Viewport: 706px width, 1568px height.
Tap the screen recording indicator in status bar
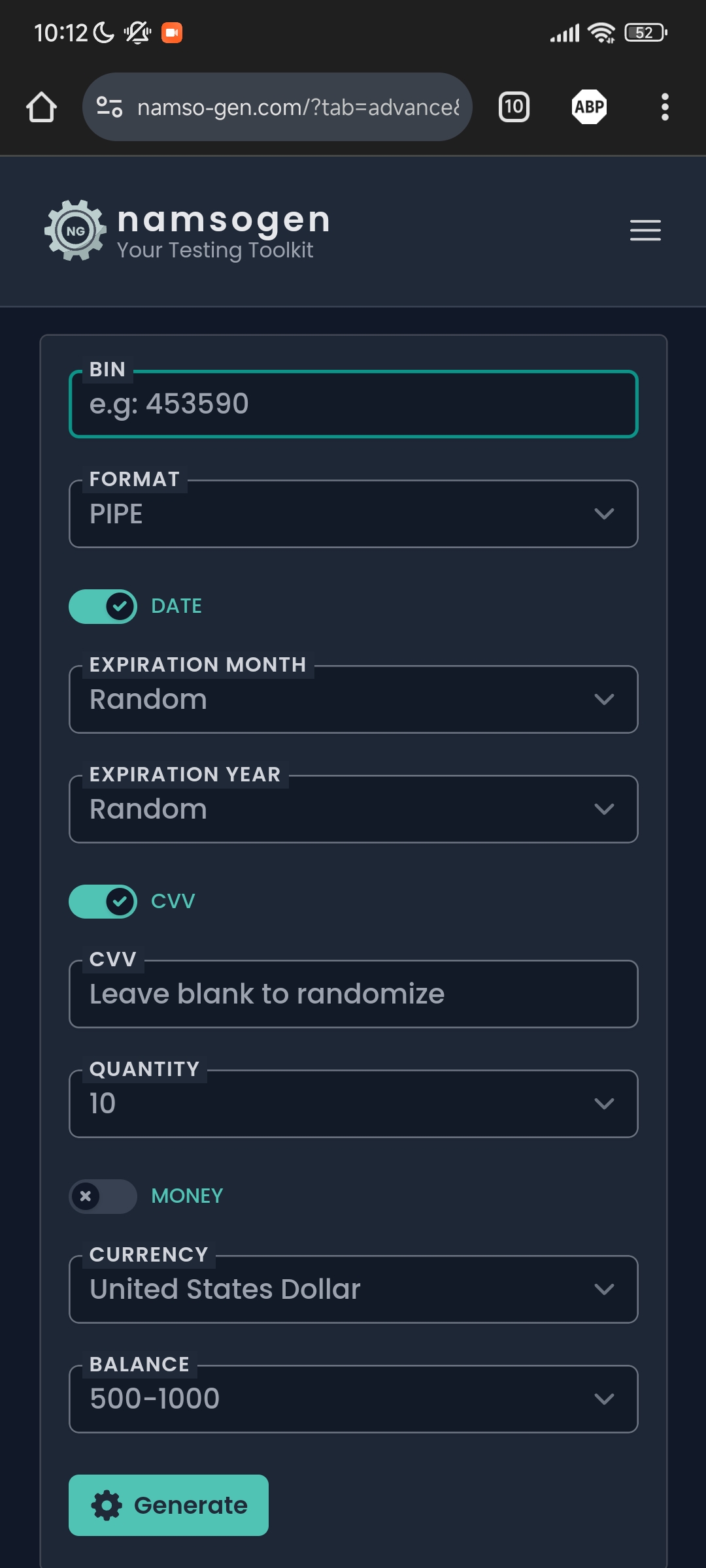[171, 32]
